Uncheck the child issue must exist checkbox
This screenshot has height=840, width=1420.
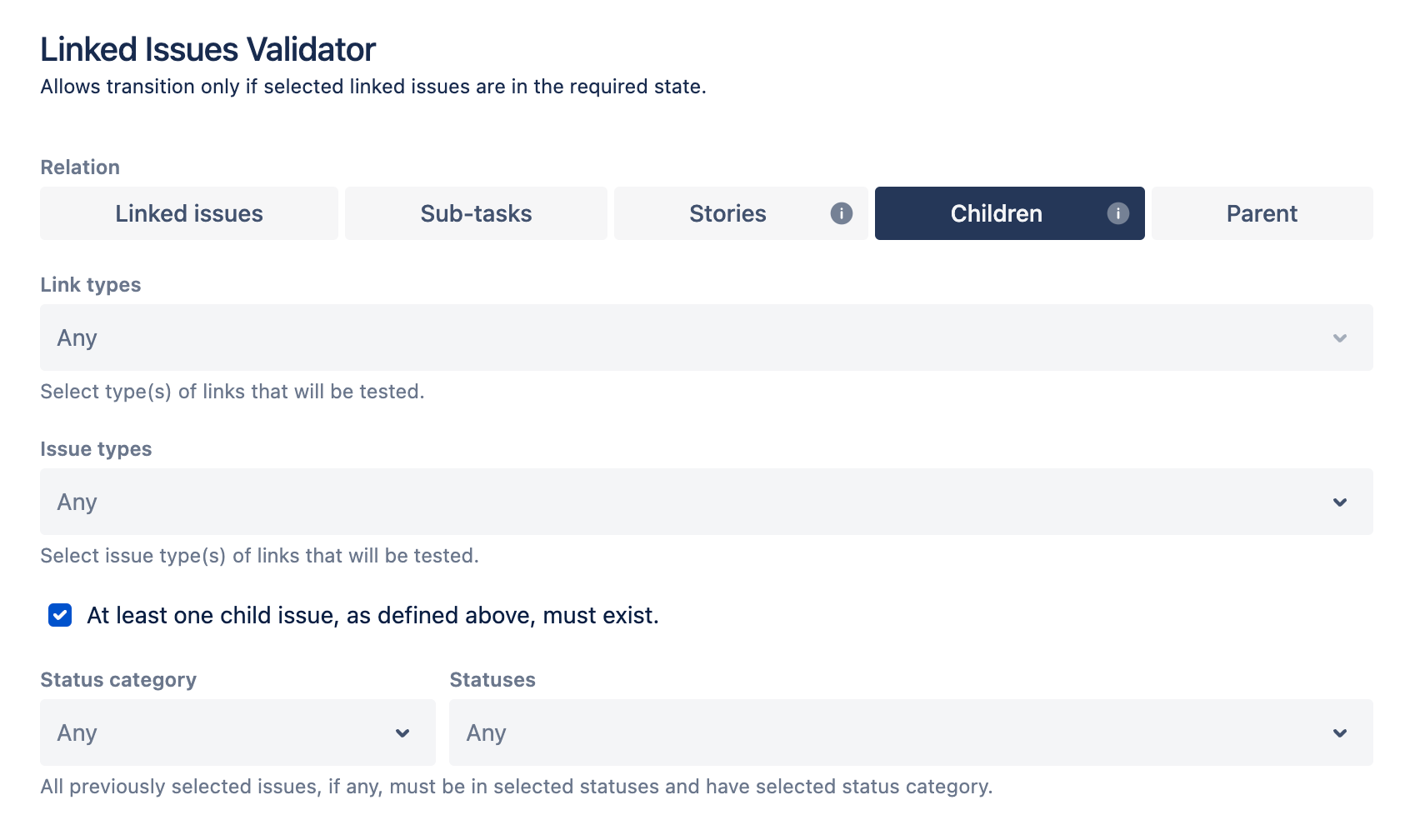[x=60, y=615]
